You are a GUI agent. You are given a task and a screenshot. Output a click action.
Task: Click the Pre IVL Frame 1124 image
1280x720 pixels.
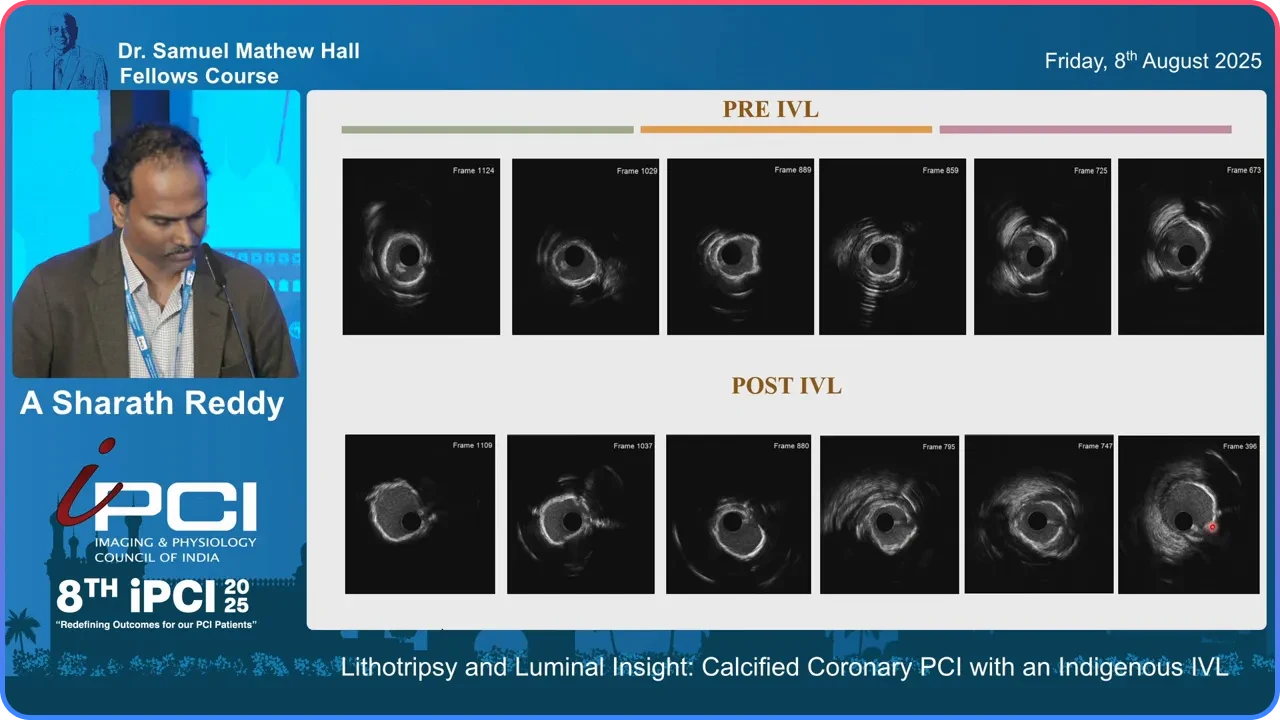421,246
